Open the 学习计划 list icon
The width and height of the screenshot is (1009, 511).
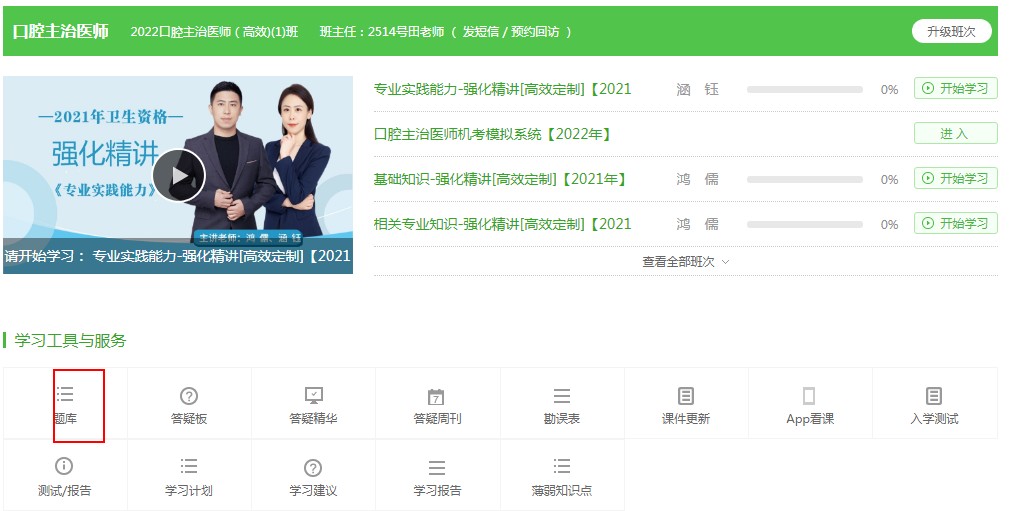point(189,467)
